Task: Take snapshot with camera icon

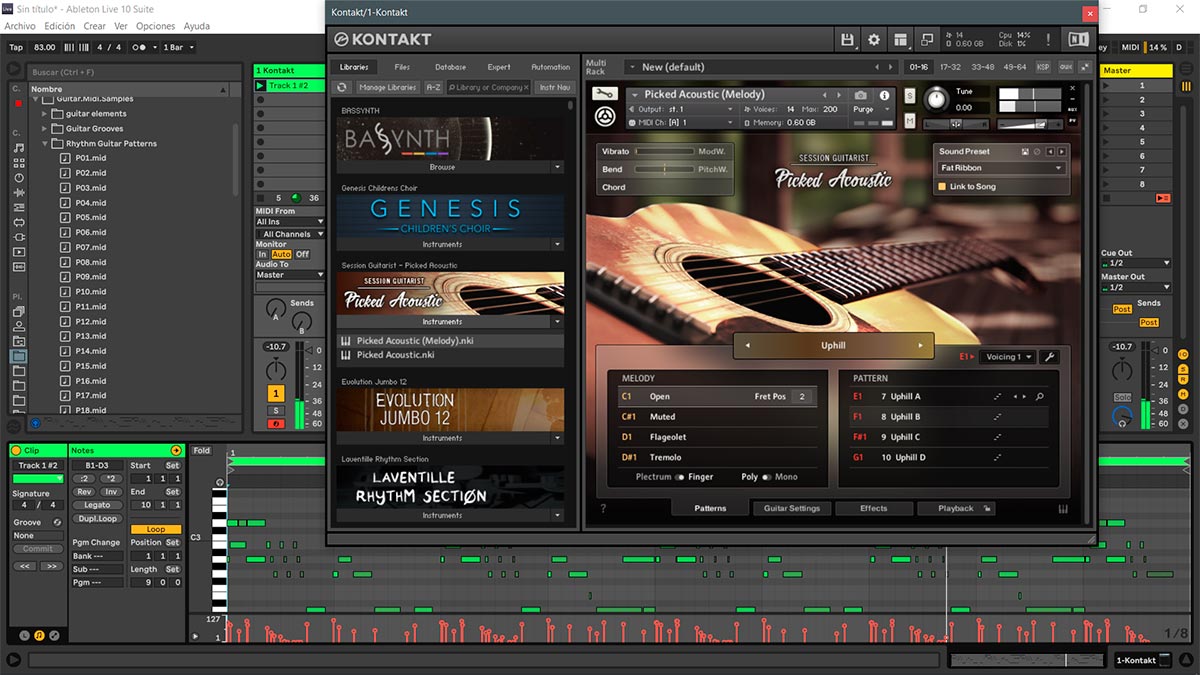Action: 861,95
